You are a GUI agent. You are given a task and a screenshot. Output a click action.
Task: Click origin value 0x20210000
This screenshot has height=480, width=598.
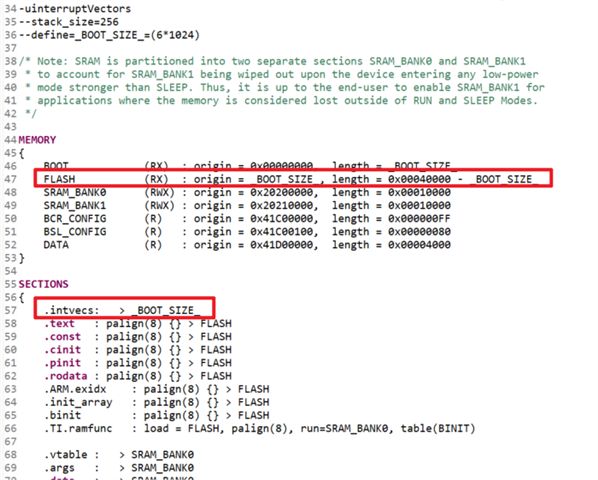[x=281, y=205]
